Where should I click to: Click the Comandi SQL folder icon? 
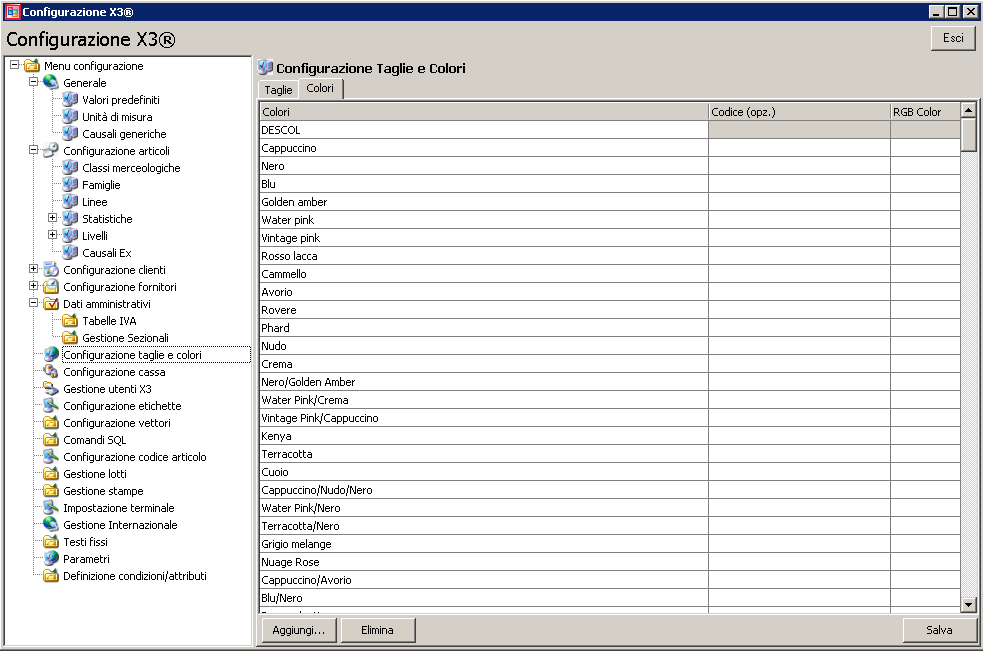51,438
